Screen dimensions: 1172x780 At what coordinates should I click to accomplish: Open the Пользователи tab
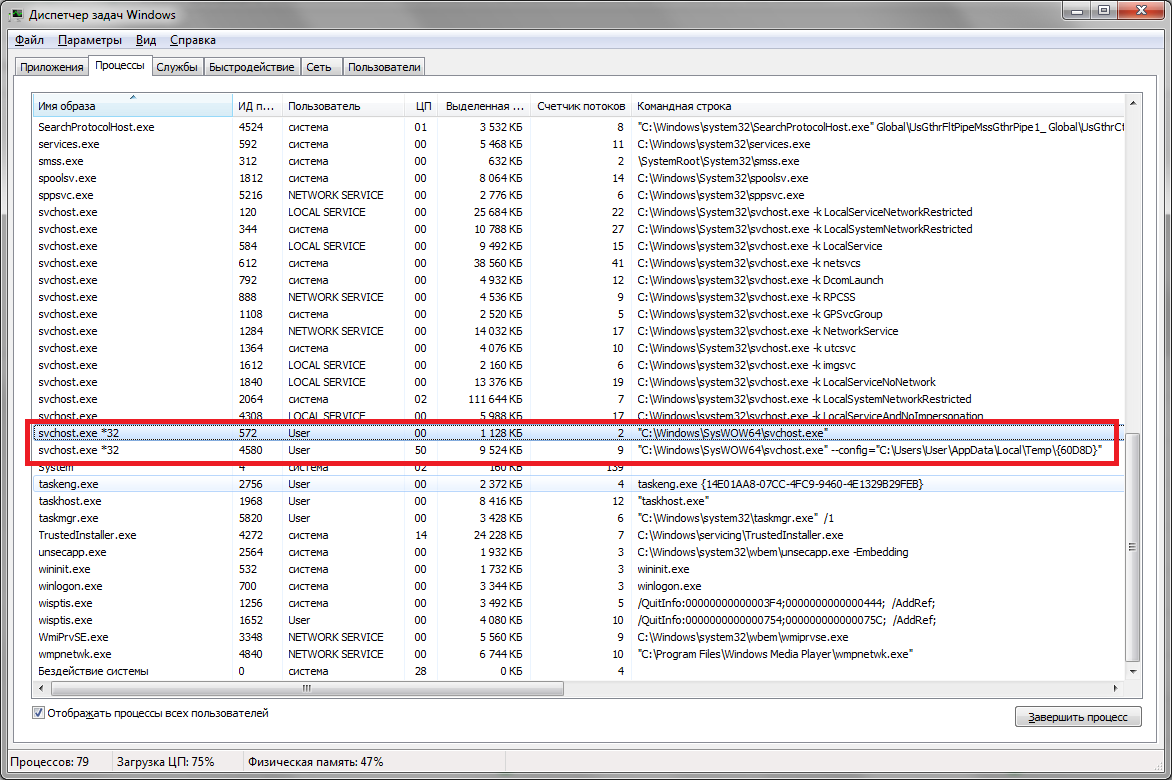(x=385, y=67)
